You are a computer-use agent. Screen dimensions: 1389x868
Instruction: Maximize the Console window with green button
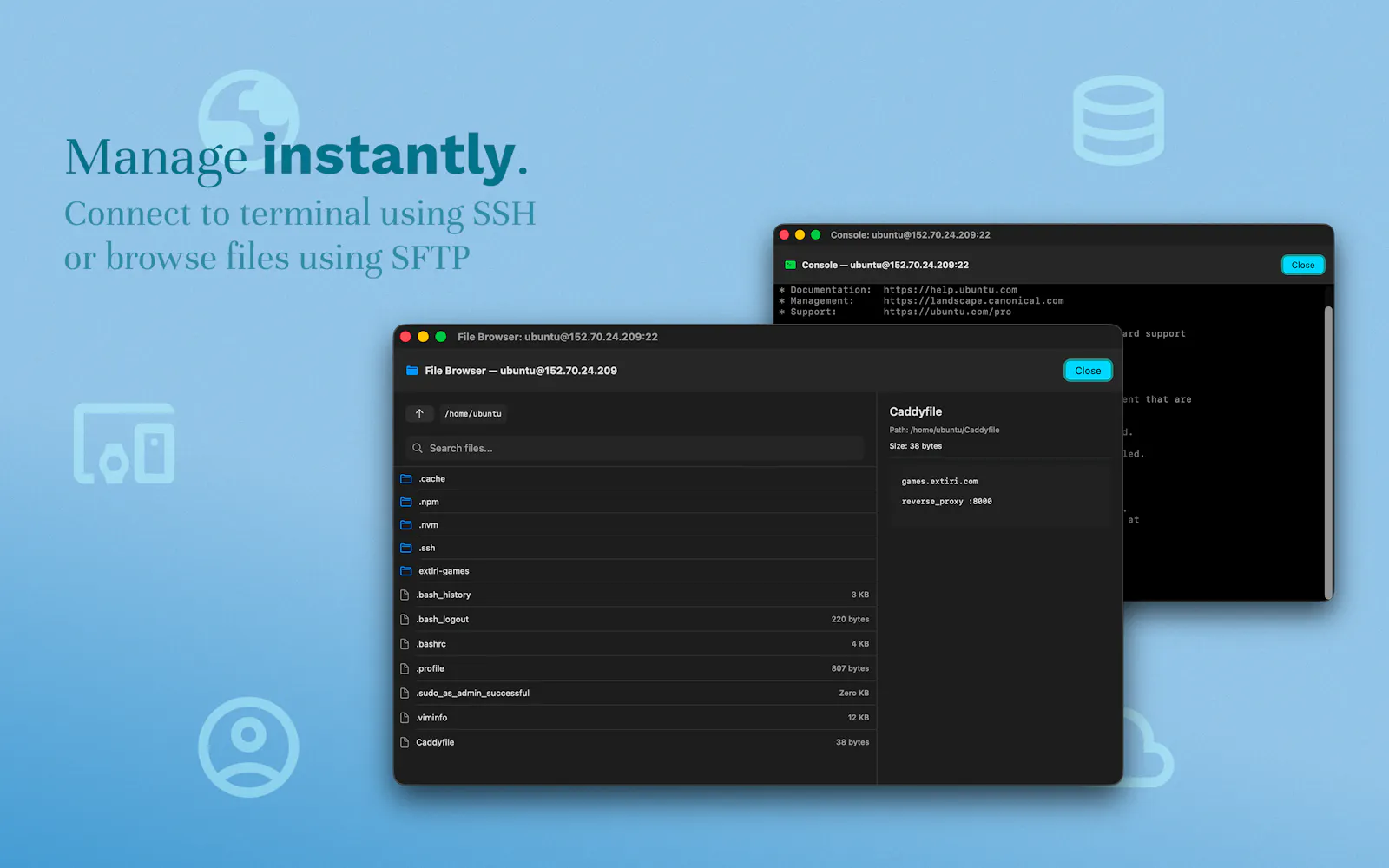(815, 235)
